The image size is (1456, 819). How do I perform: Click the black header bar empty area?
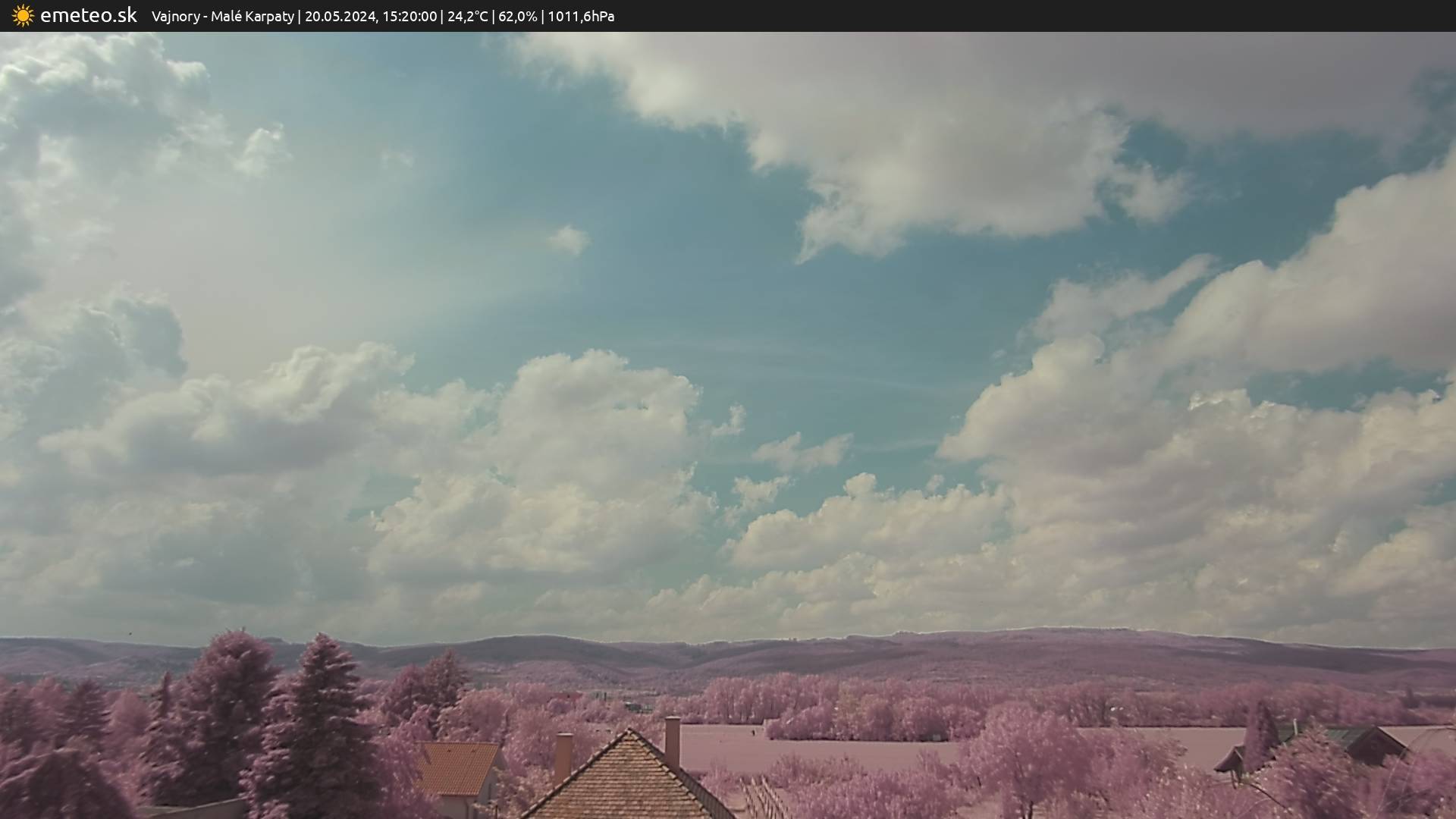point(1062,16)
